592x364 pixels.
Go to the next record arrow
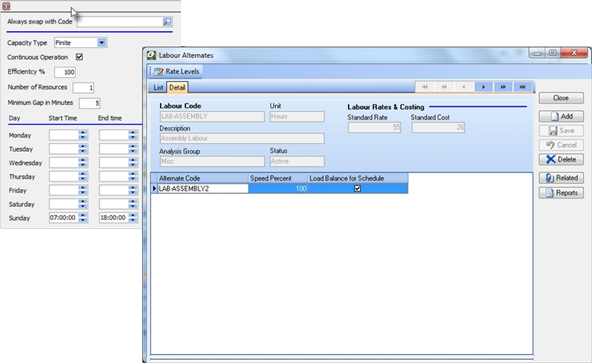point(484,87)
